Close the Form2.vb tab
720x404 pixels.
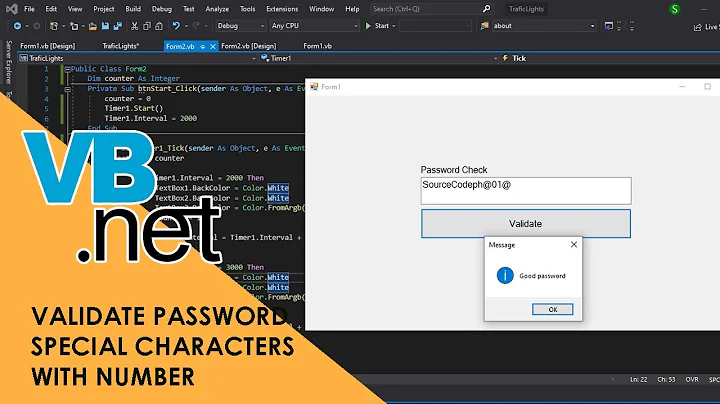[213, 46]
